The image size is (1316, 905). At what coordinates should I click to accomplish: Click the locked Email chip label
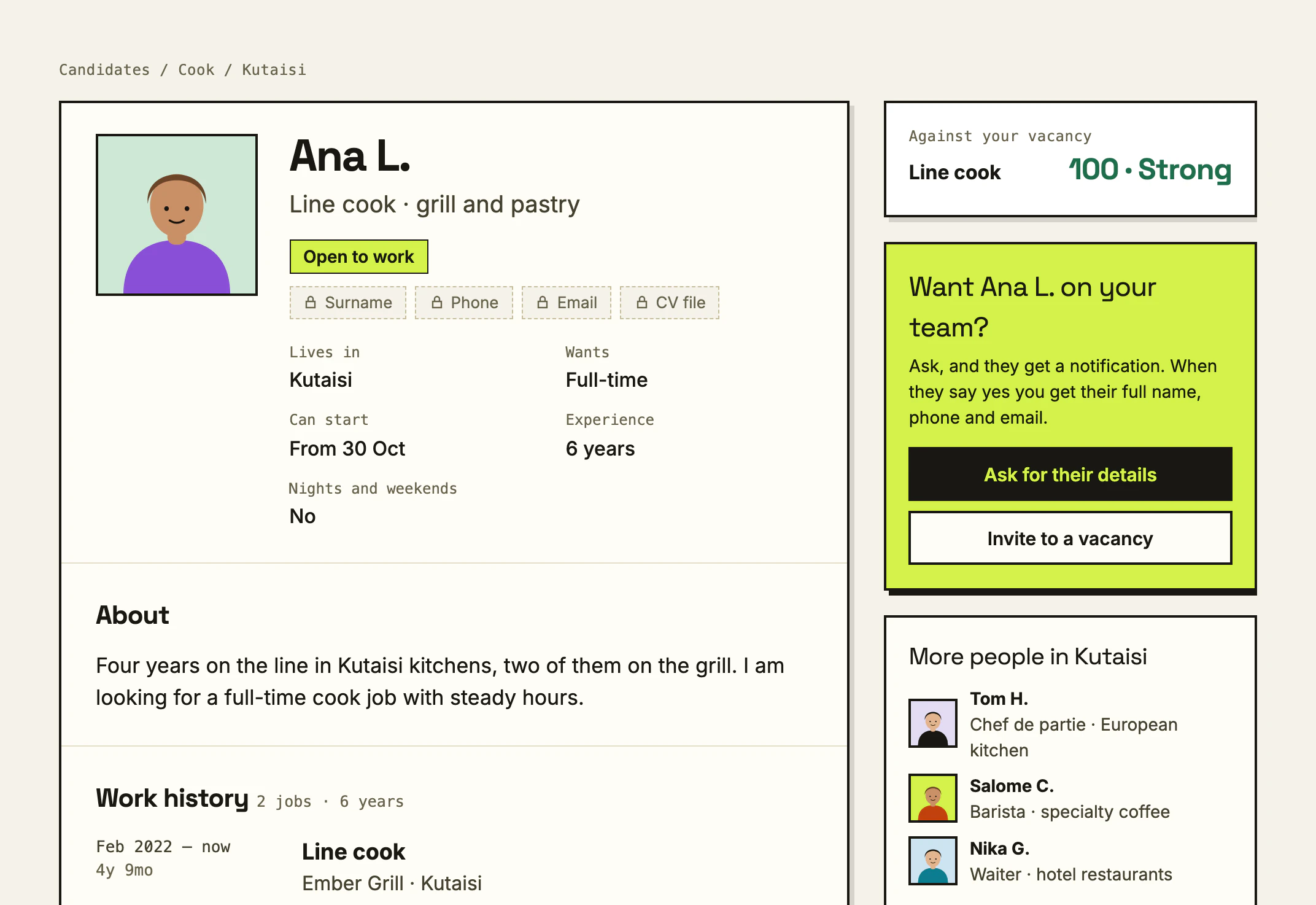pyautogui.click(x=577, y=303)
